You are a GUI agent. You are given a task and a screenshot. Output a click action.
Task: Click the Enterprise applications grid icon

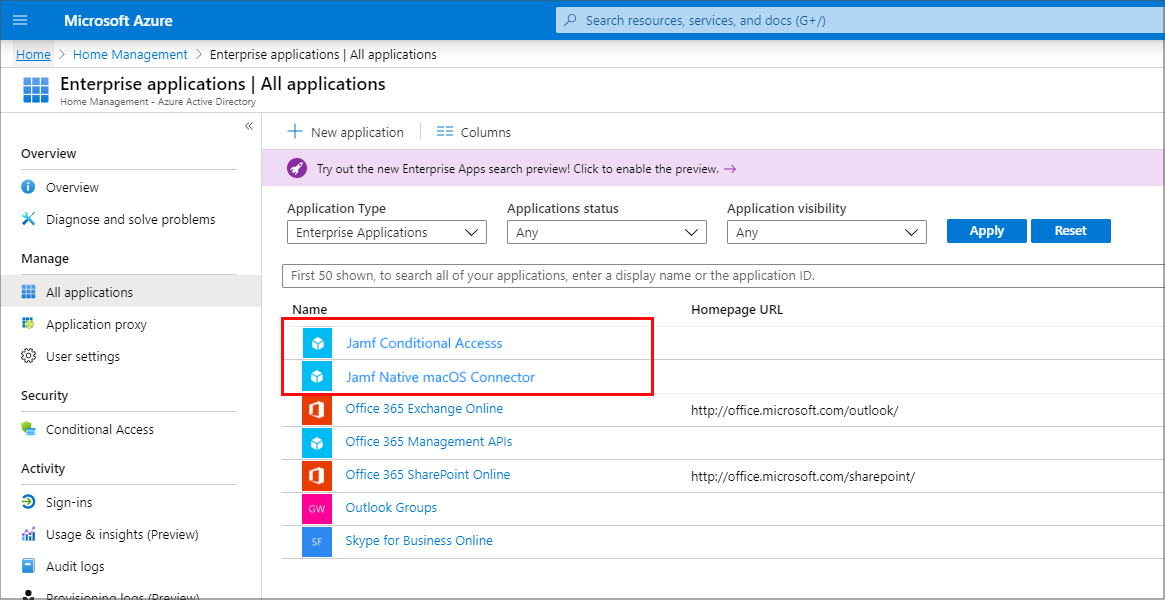point(35,89)
